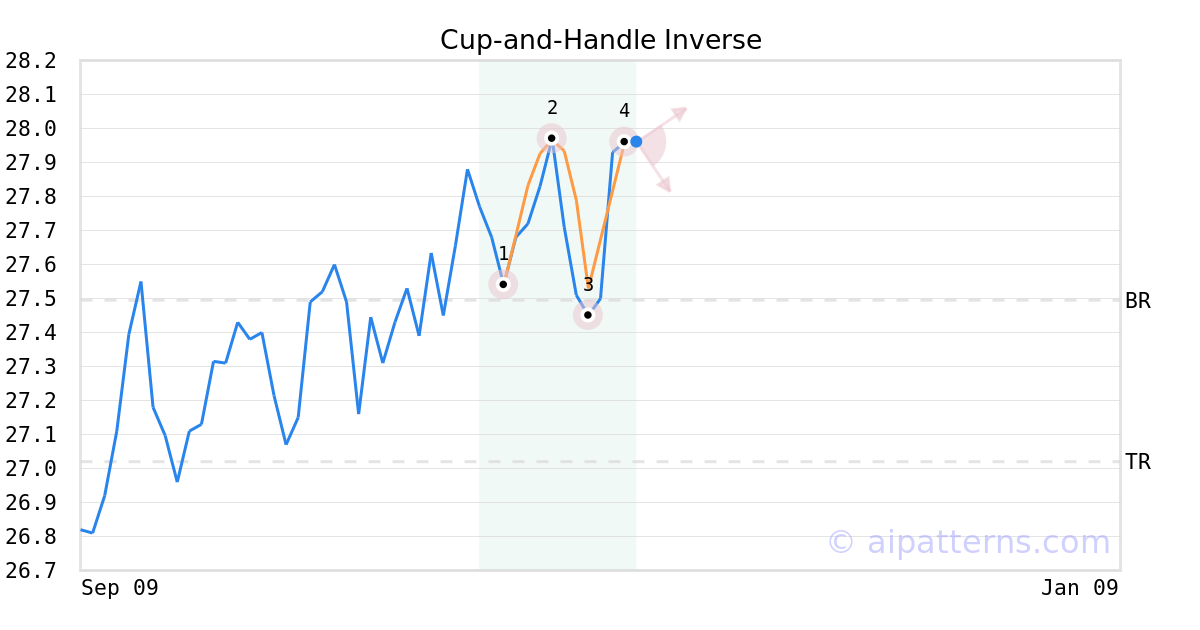
Task: Click the TR level label
Action: click(x=1138, y=462)
